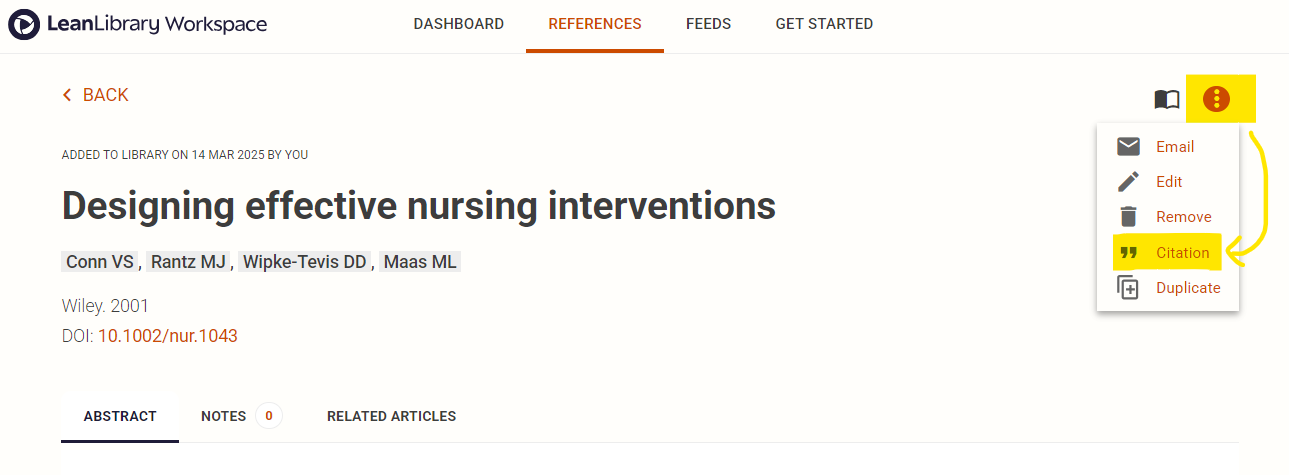Screen dimensions: 1289x475
Task: Click the pencil Edit icon
Action: pyautogui.click(x=1128, y=182)
